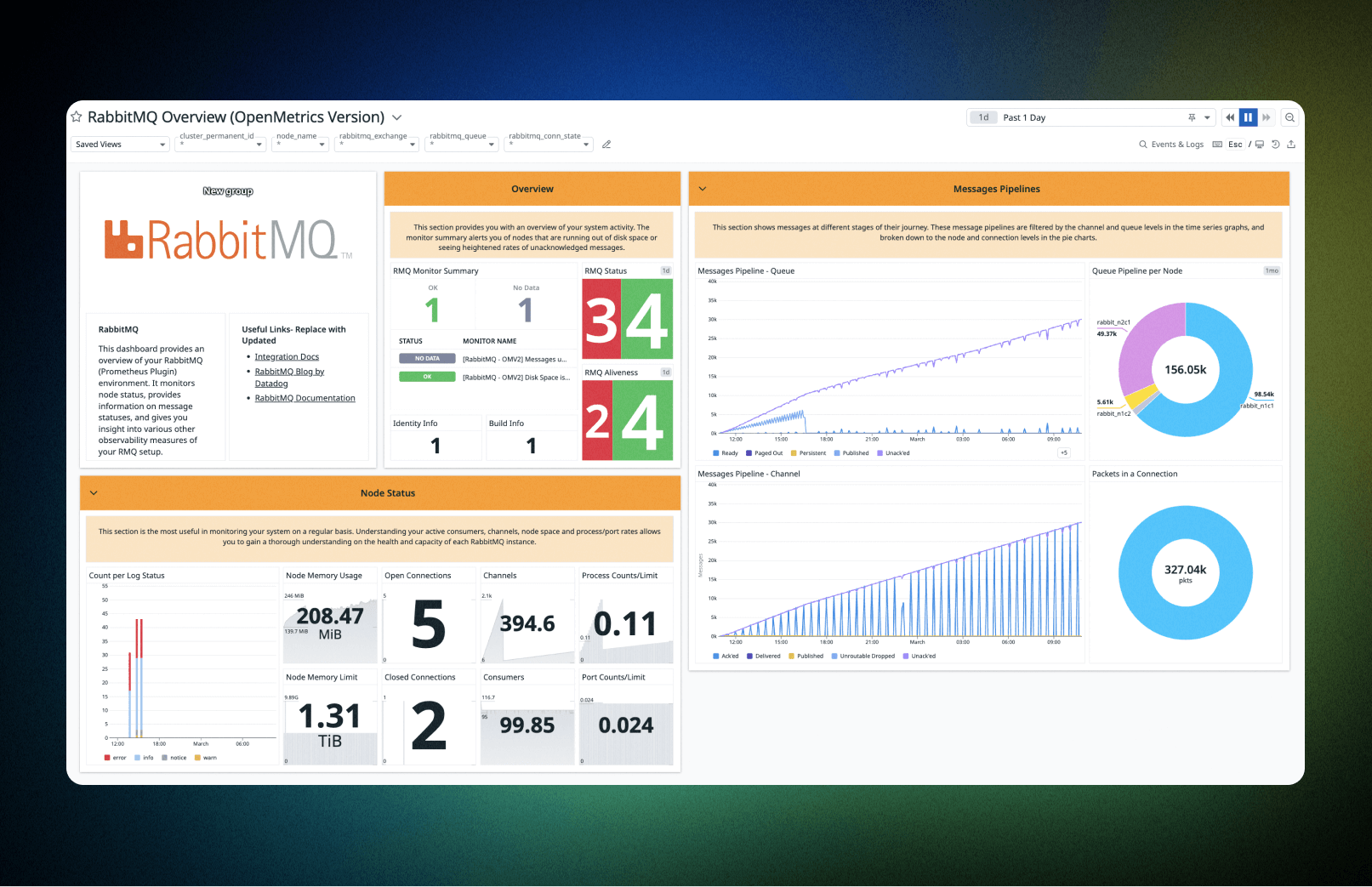Select the Messages monitor row
The width and height of the screenshot is (1372, 887).
click(x=485, y=359)
